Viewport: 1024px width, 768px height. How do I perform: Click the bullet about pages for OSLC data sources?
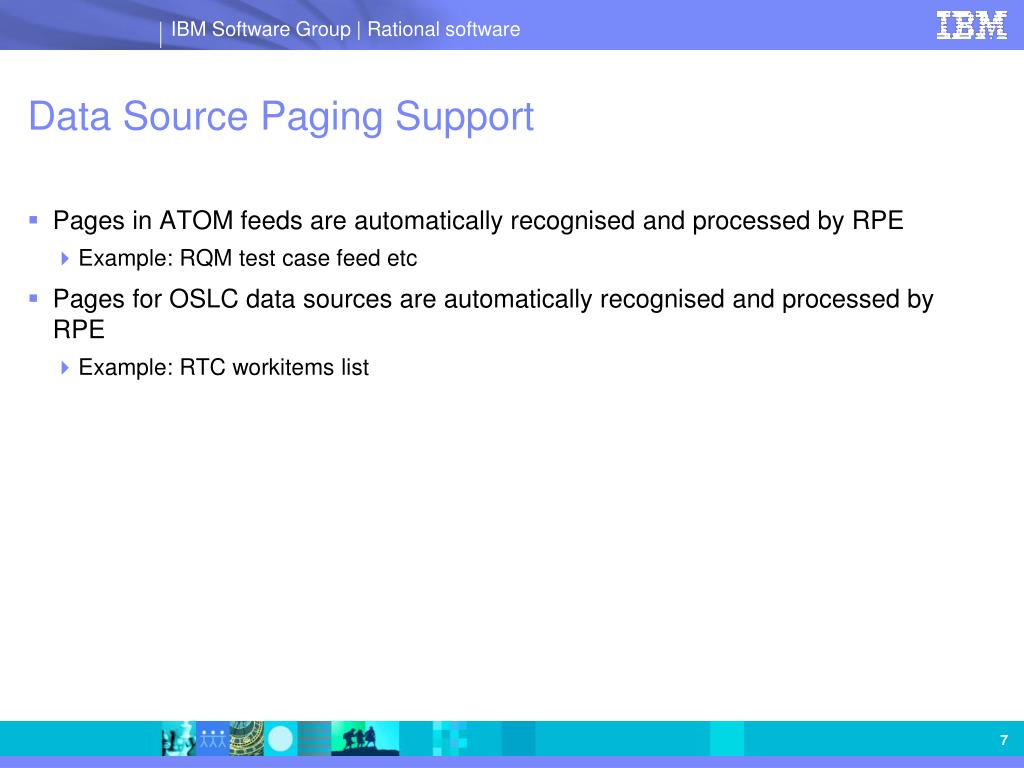point(493,313)
